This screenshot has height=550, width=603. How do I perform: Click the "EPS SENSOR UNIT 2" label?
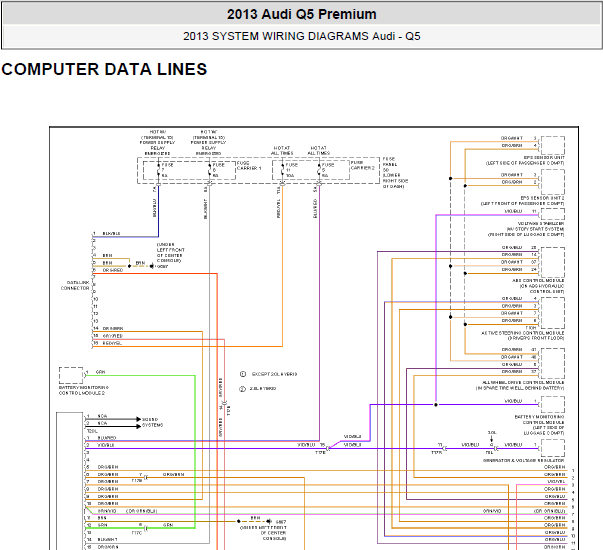pyautogui.click(x=522, y=201)
